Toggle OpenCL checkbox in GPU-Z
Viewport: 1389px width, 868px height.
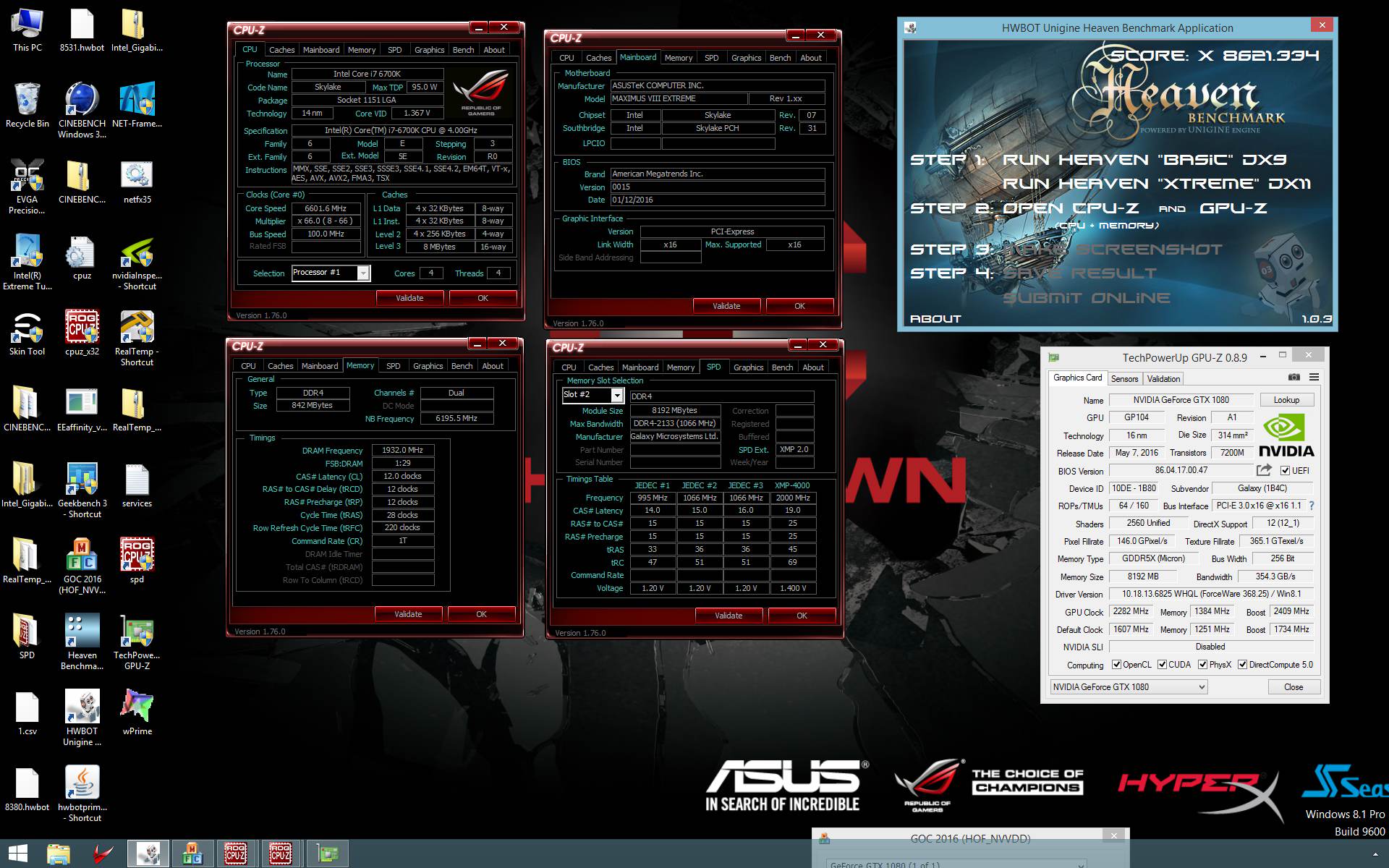coord(1116,665)
